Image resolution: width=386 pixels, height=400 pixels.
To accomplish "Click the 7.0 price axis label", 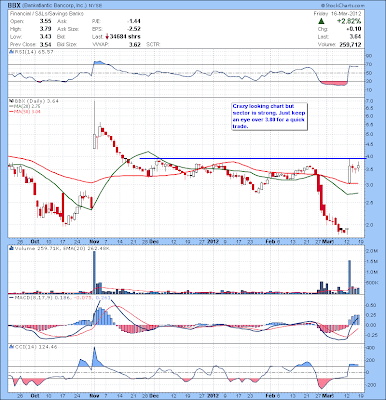I will pos(369,101).
